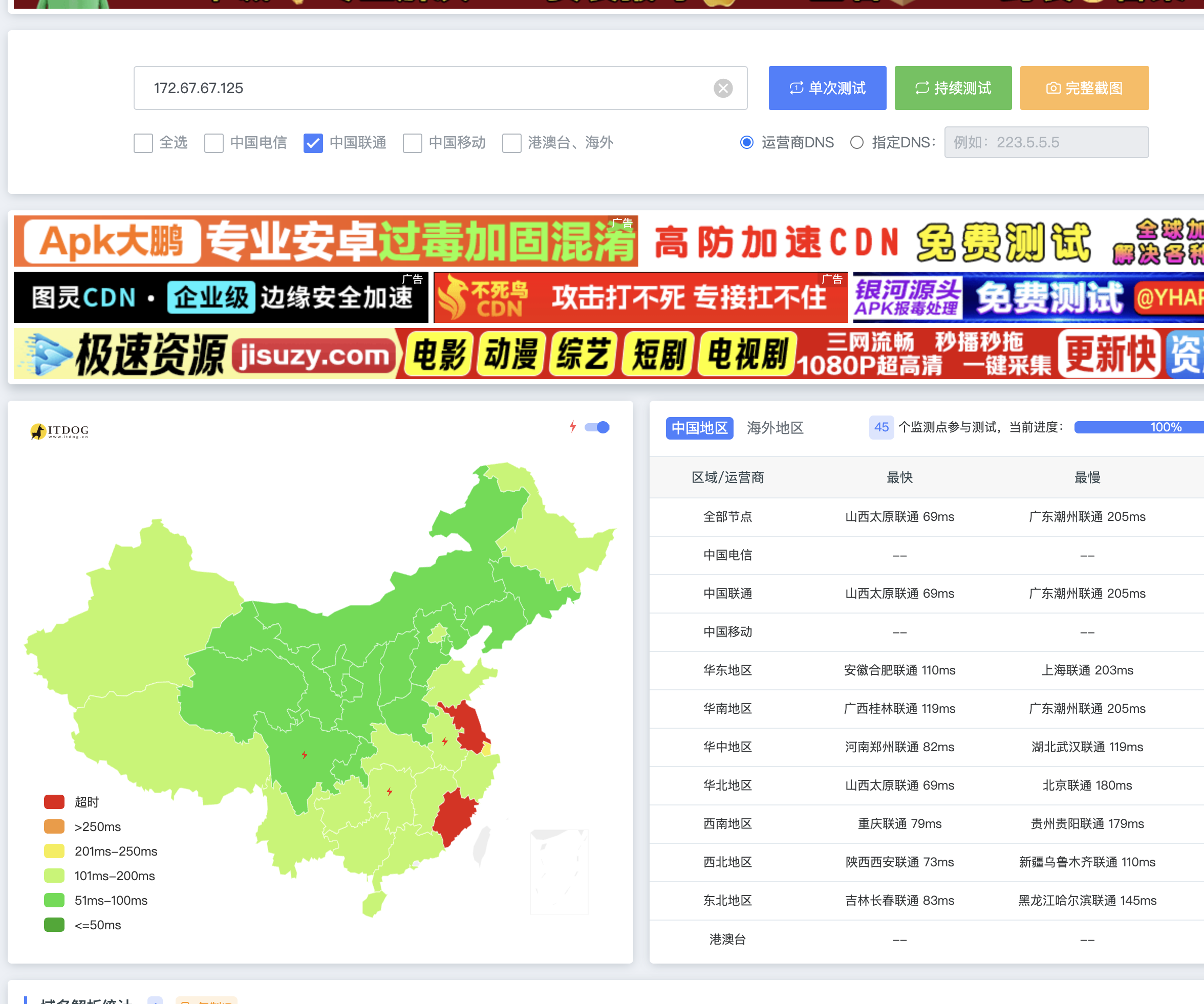Open the 不死鸟CDN ad banner

point(640,297)
